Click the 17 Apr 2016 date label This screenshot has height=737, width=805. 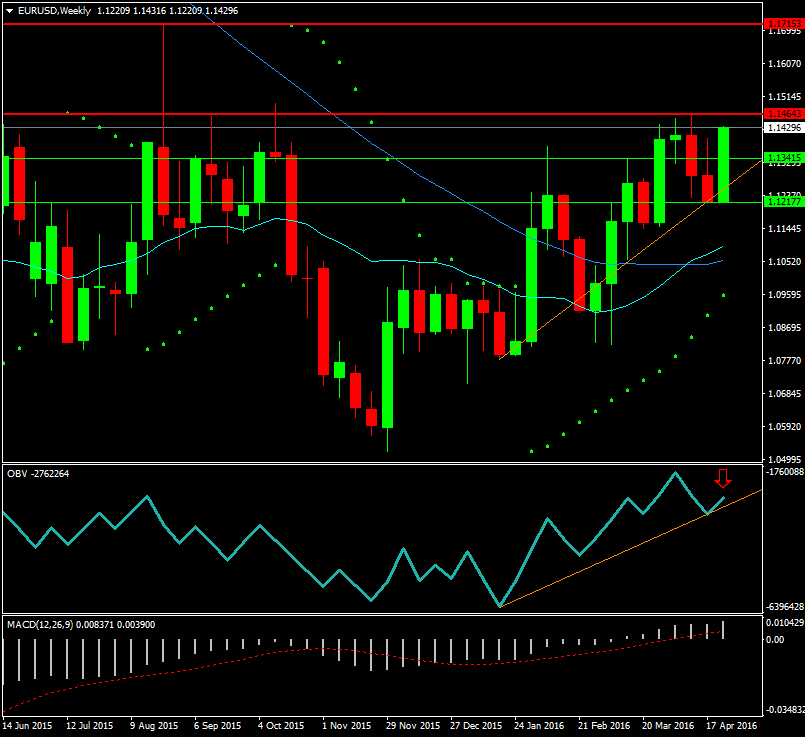[732, 725]
